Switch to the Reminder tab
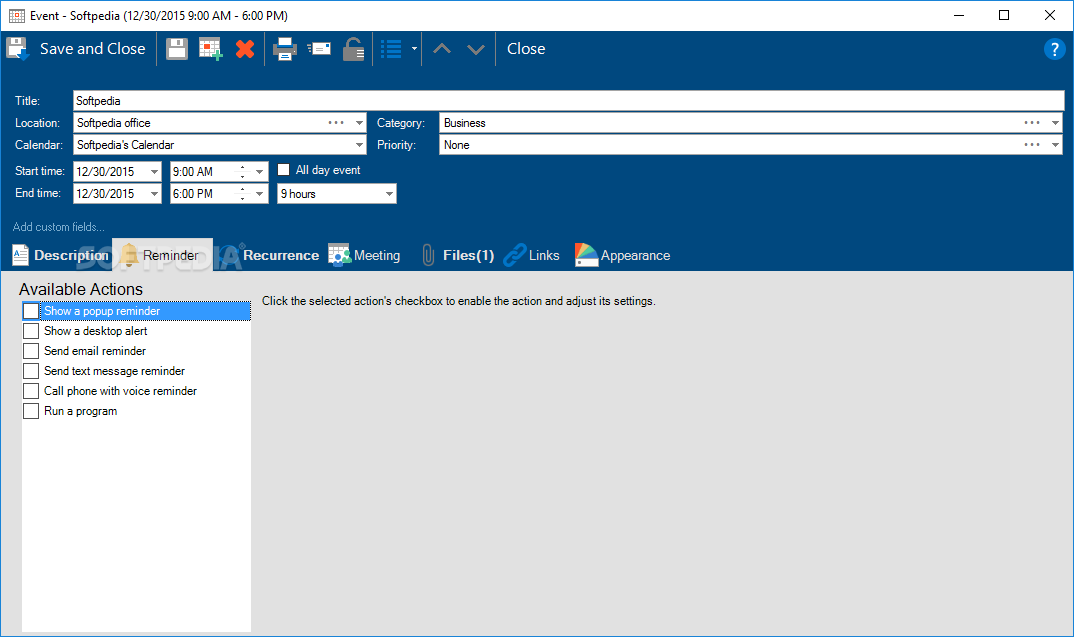 (x=162, y=255)
